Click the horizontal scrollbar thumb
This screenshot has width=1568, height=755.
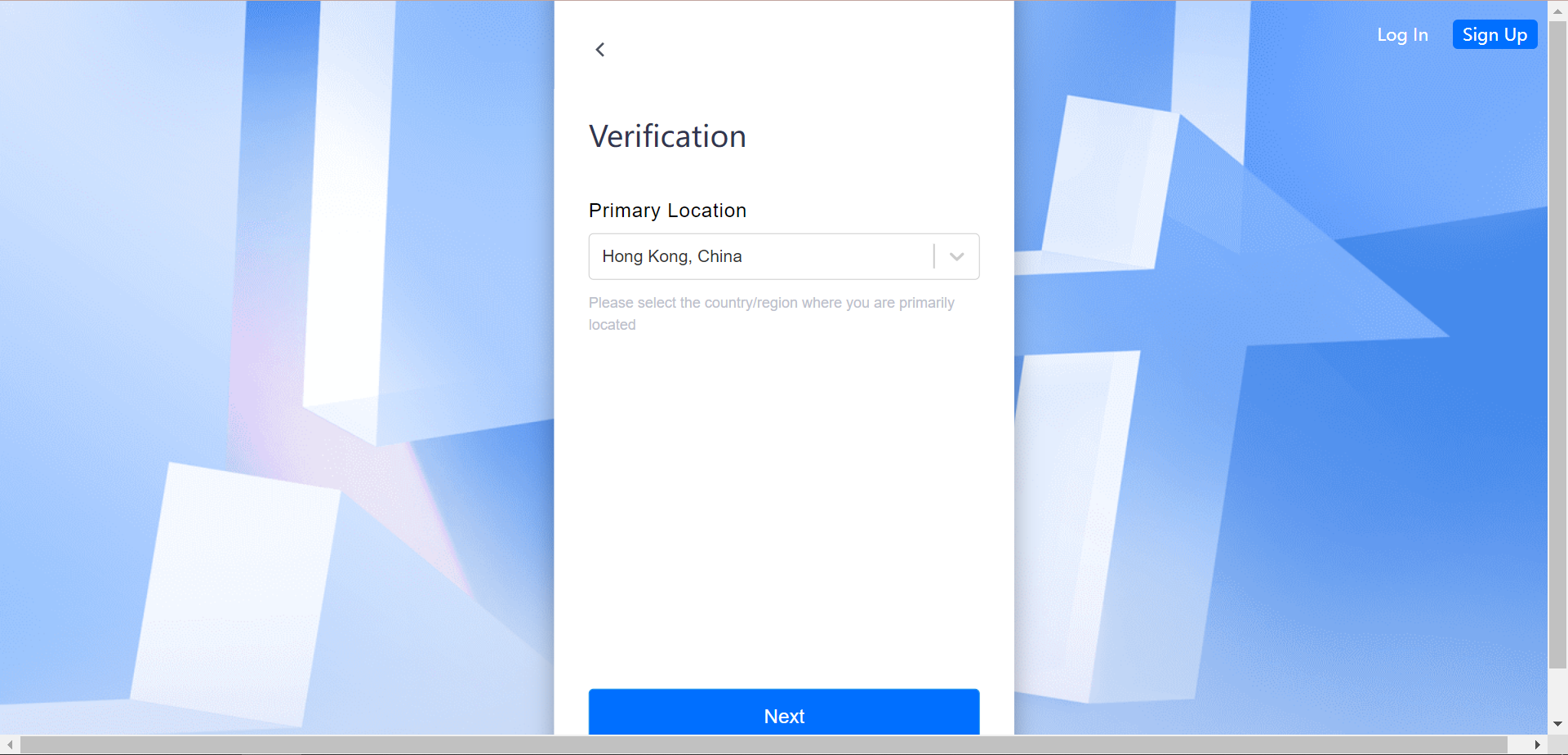tap(764, 745)
